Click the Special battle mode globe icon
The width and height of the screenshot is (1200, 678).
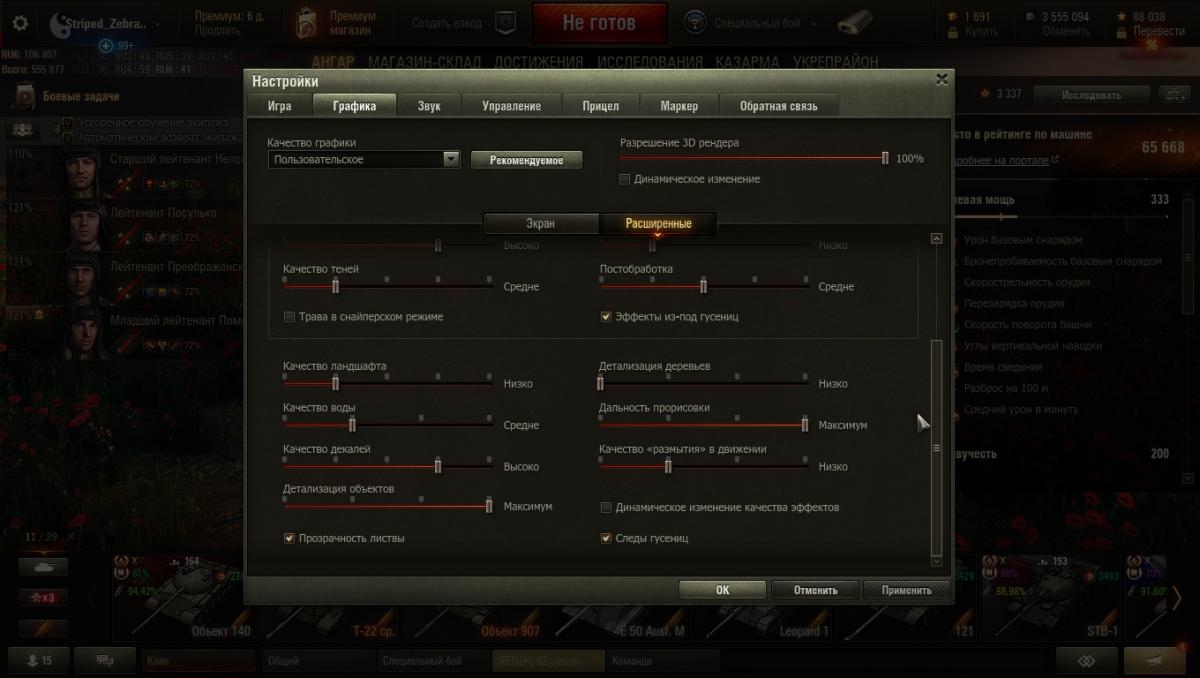pyautogui.click(x=695, y=23)
